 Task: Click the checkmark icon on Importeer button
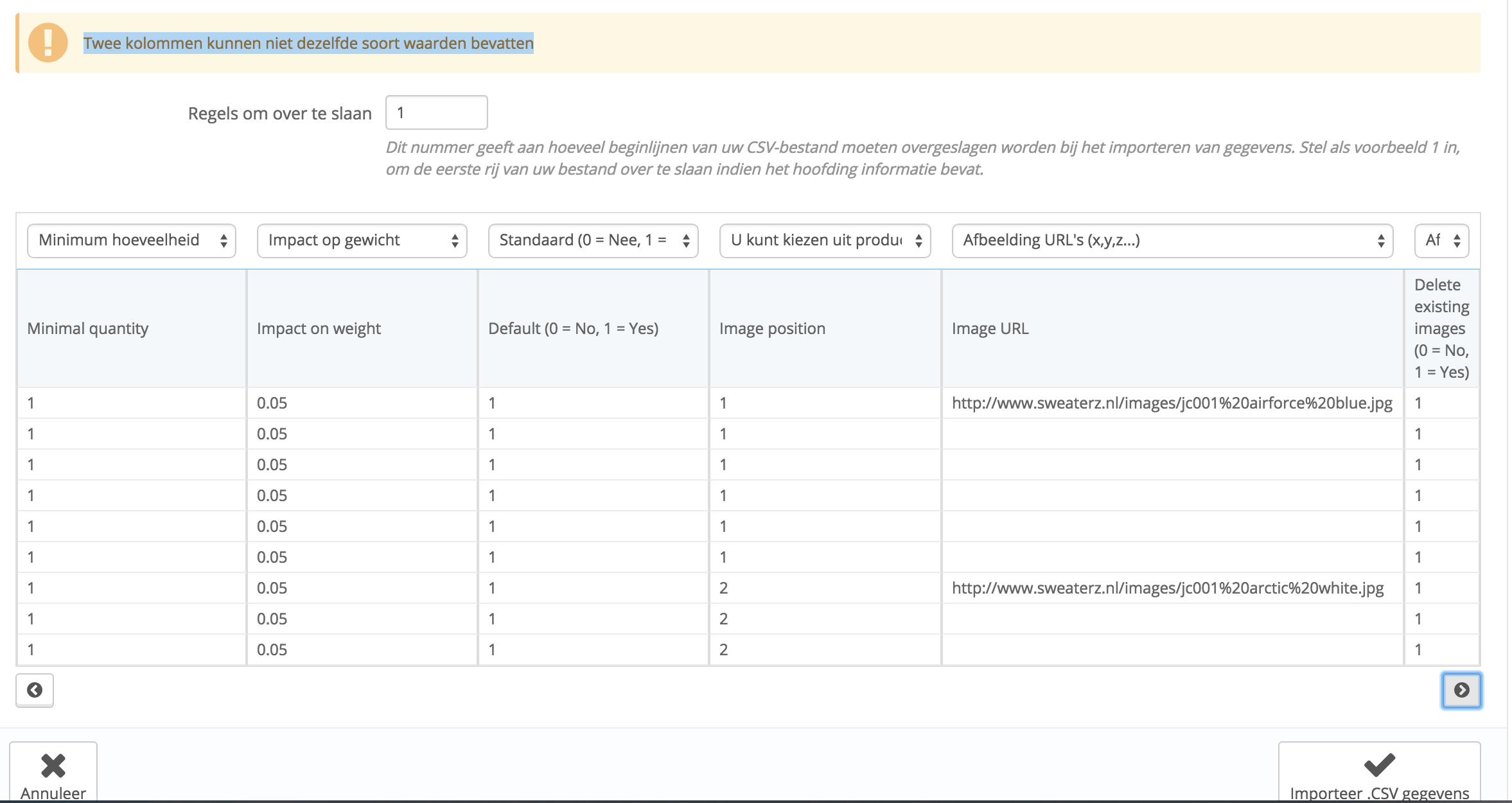(x=1379, y=764)
